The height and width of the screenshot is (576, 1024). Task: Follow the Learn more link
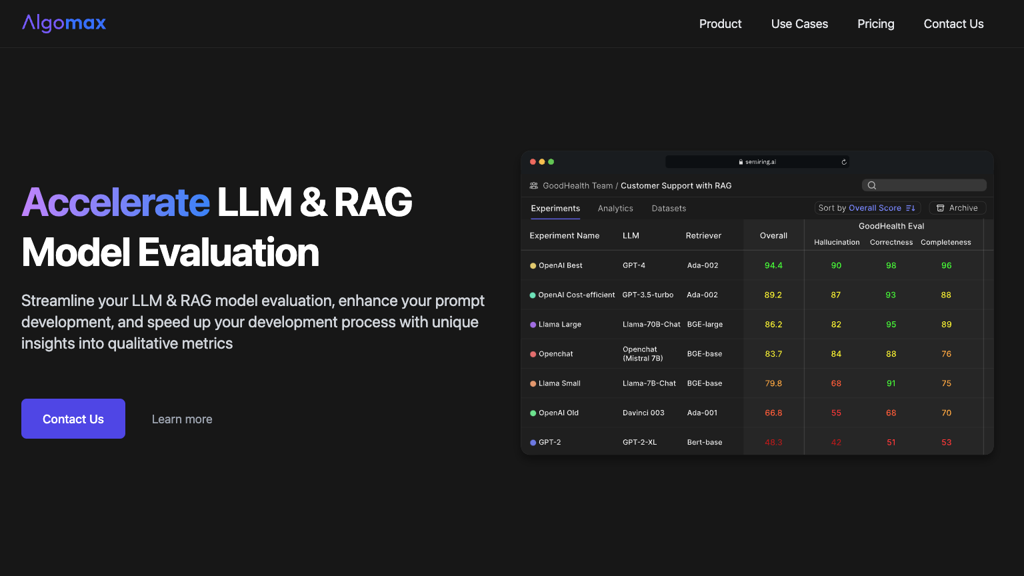point(182,419)
